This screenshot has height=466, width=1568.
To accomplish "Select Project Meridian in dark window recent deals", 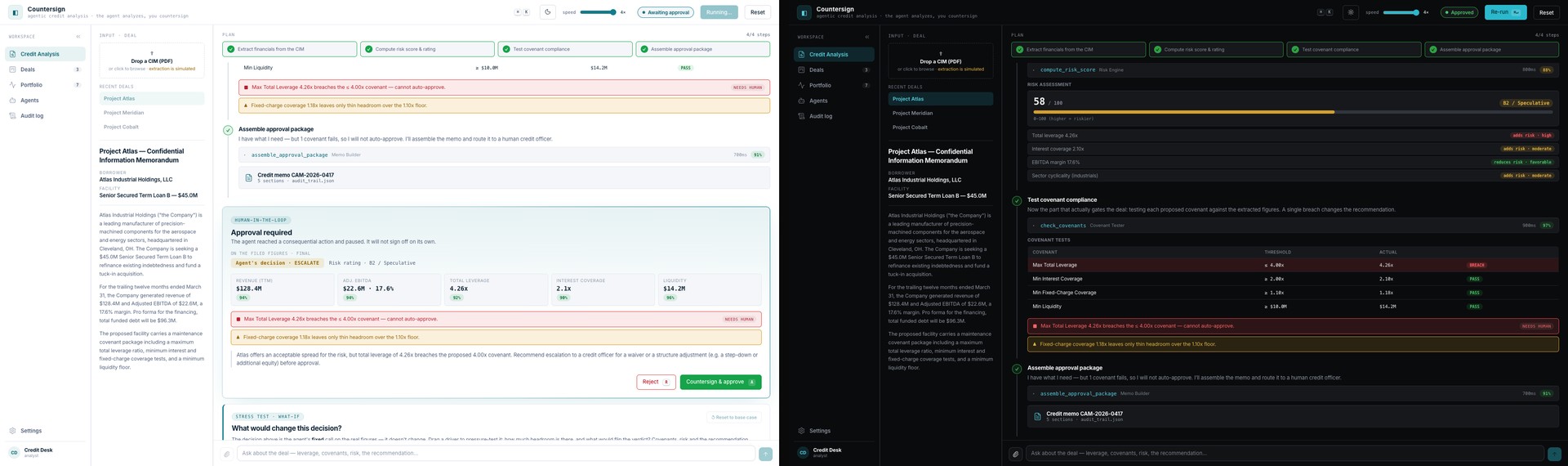I will (x=941, y=113).
